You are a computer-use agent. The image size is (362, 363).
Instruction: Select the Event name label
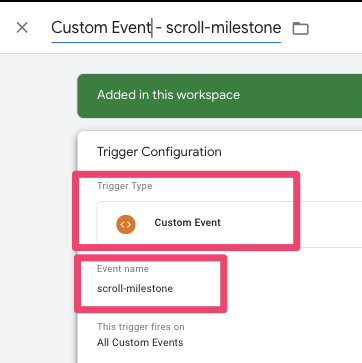[x=123, y=269]
